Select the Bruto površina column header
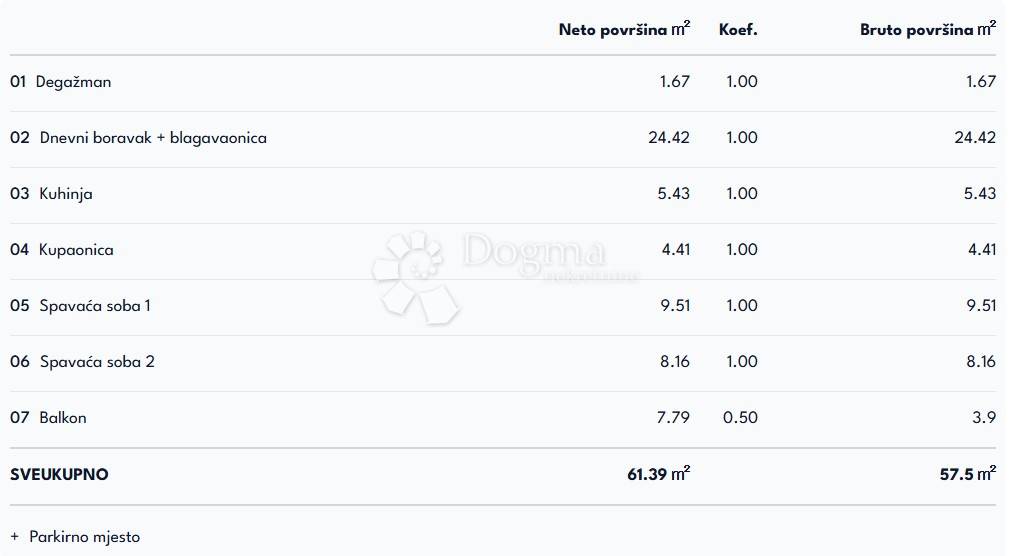1013x556 pixels. (x=927, y=29)
